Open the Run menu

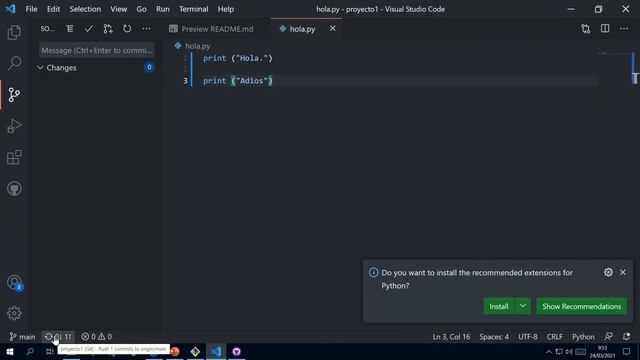[x=162, y=9]
